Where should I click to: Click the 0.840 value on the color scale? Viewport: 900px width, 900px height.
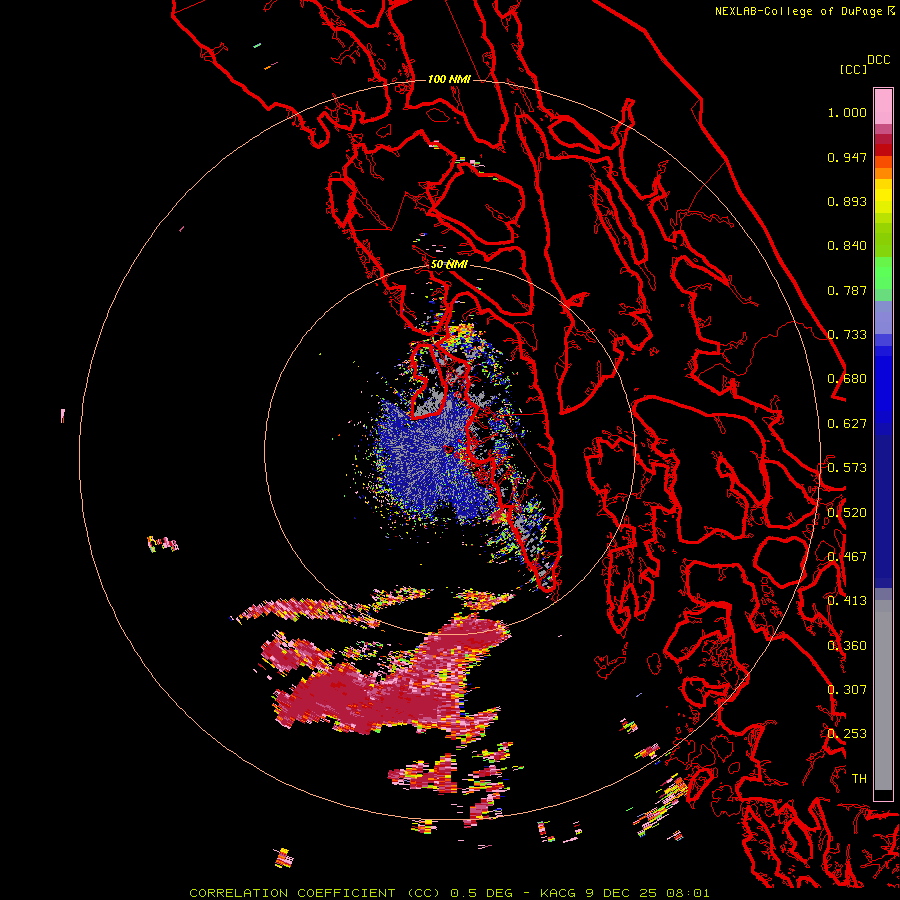pos(847,246)
